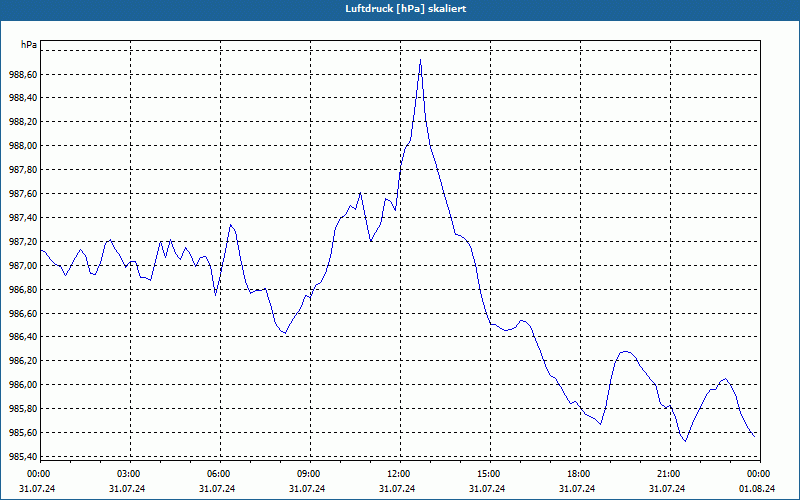Screen dimensions: 800x500
Task: Click the pressure curve's lowest dip after 21:00
Action: point(685,441)
